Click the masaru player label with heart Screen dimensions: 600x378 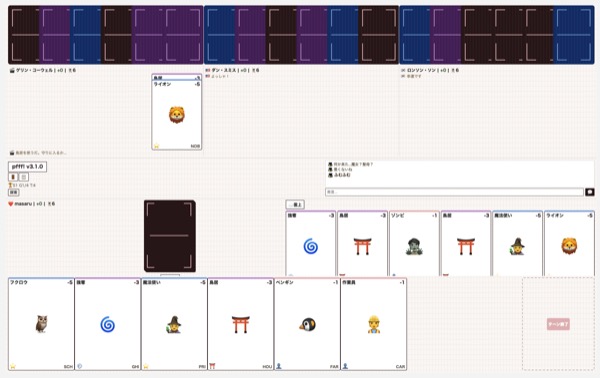[x=31, y=204]
